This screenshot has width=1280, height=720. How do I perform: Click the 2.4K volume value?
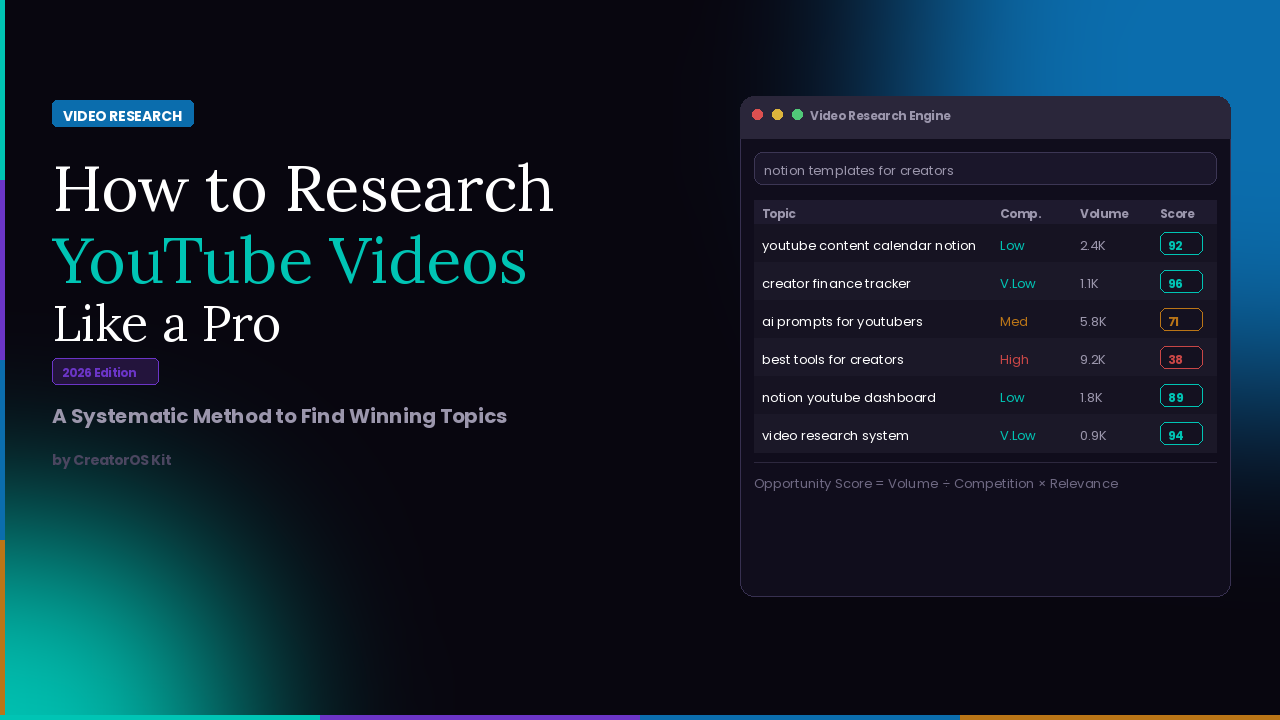tap(1093, 245)
